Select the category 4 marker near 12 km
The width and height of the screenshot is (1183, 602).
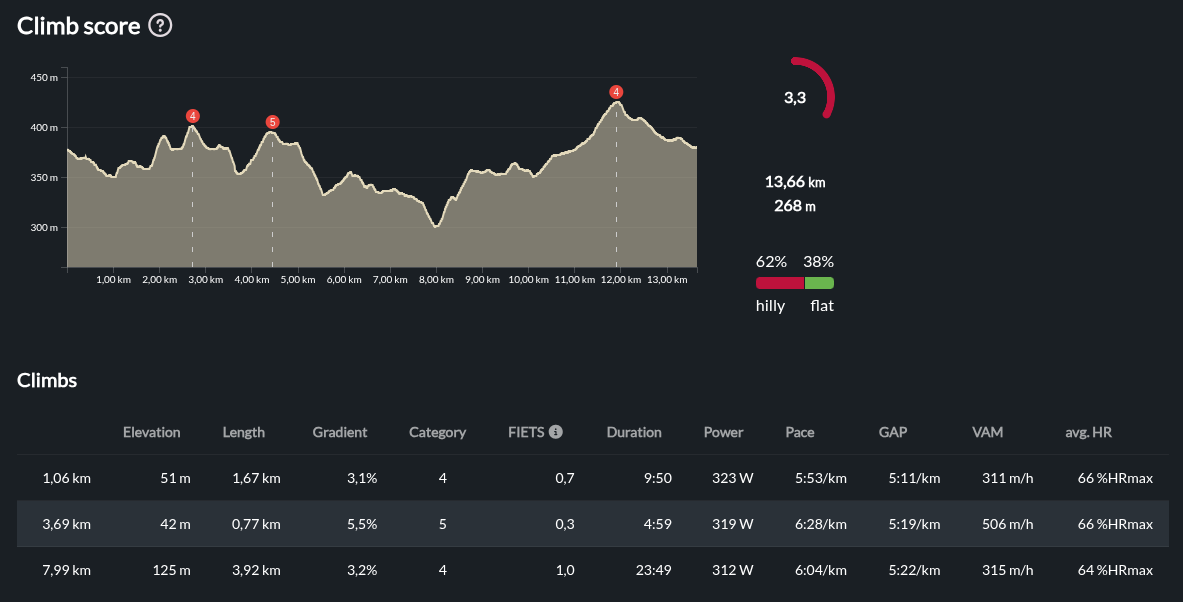click(x=616, y=92)
